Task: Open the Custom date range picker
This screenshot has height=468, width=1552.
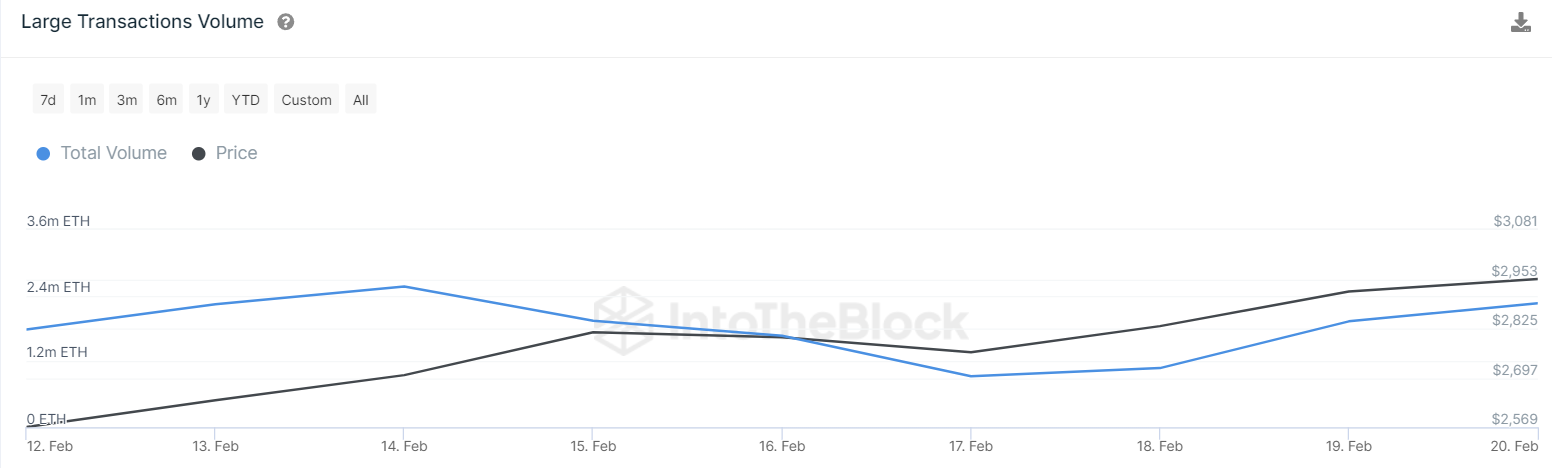Action: 306,100
